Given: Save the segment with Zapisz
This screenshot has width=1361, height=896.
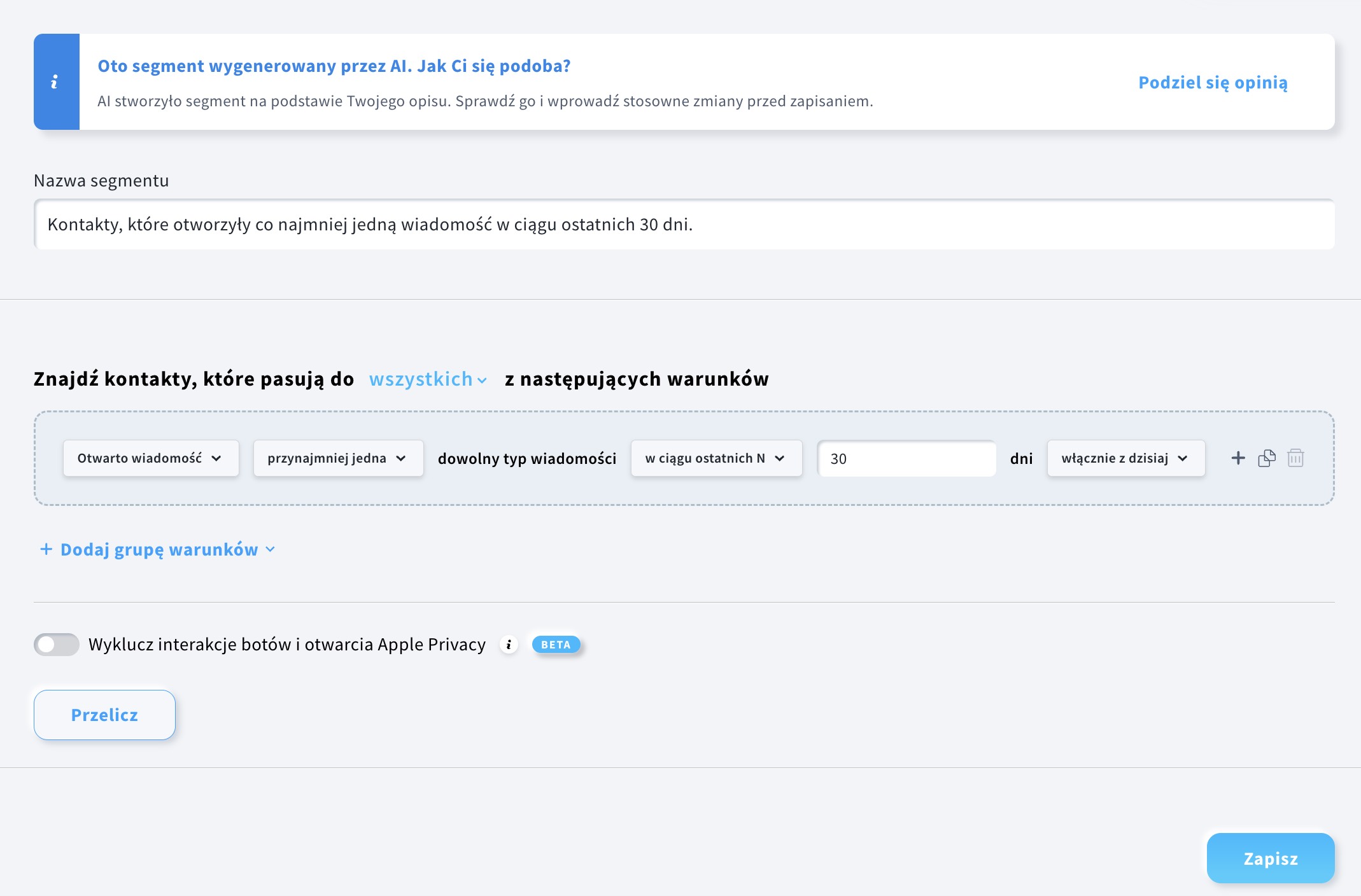Looking at the screenshot, I should point(1270,858).
